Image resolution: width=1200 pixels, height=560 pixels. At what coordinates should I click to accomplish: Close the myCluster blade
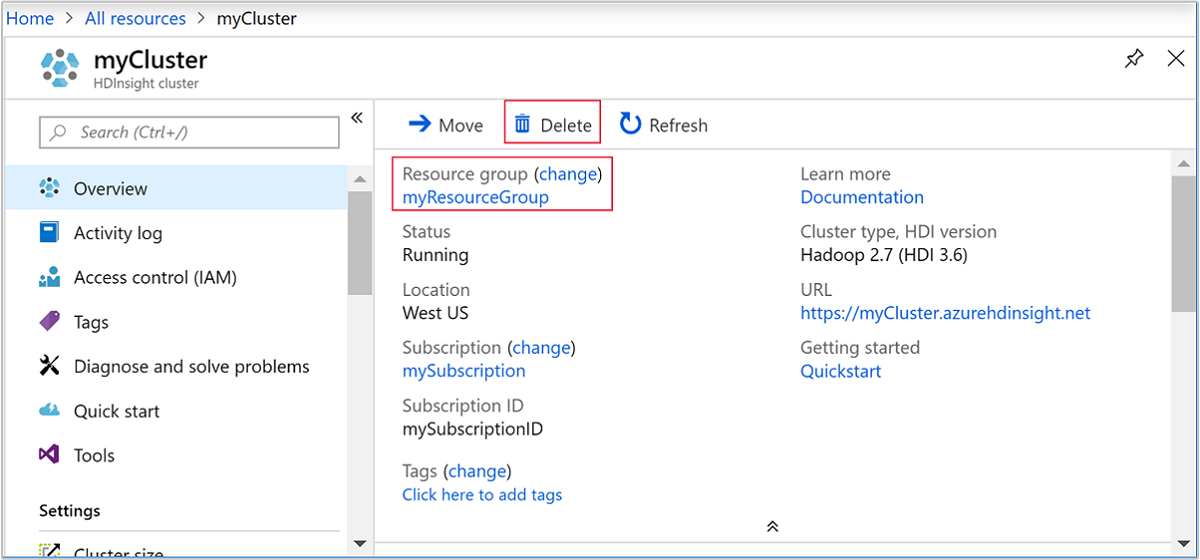pyautogui.click(x=1176, y=59)
